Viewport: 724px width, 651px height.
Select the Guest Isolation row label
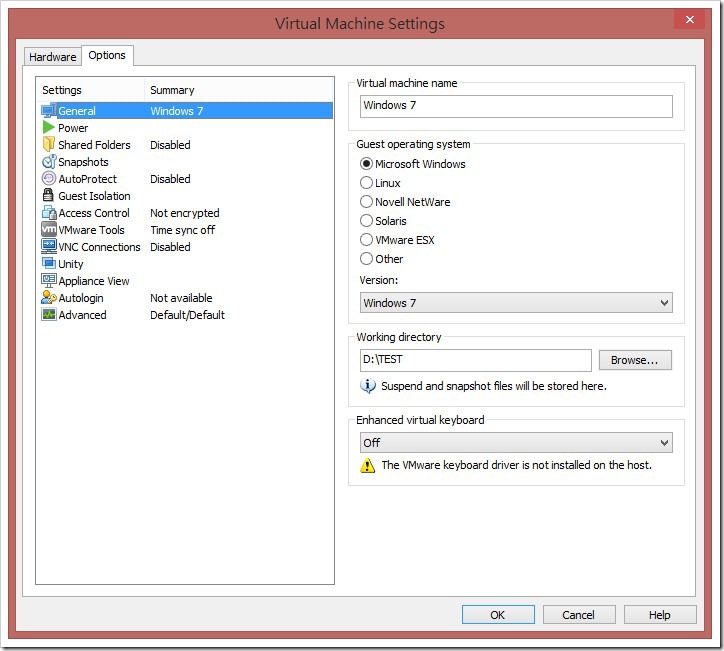tap(94, 196)
